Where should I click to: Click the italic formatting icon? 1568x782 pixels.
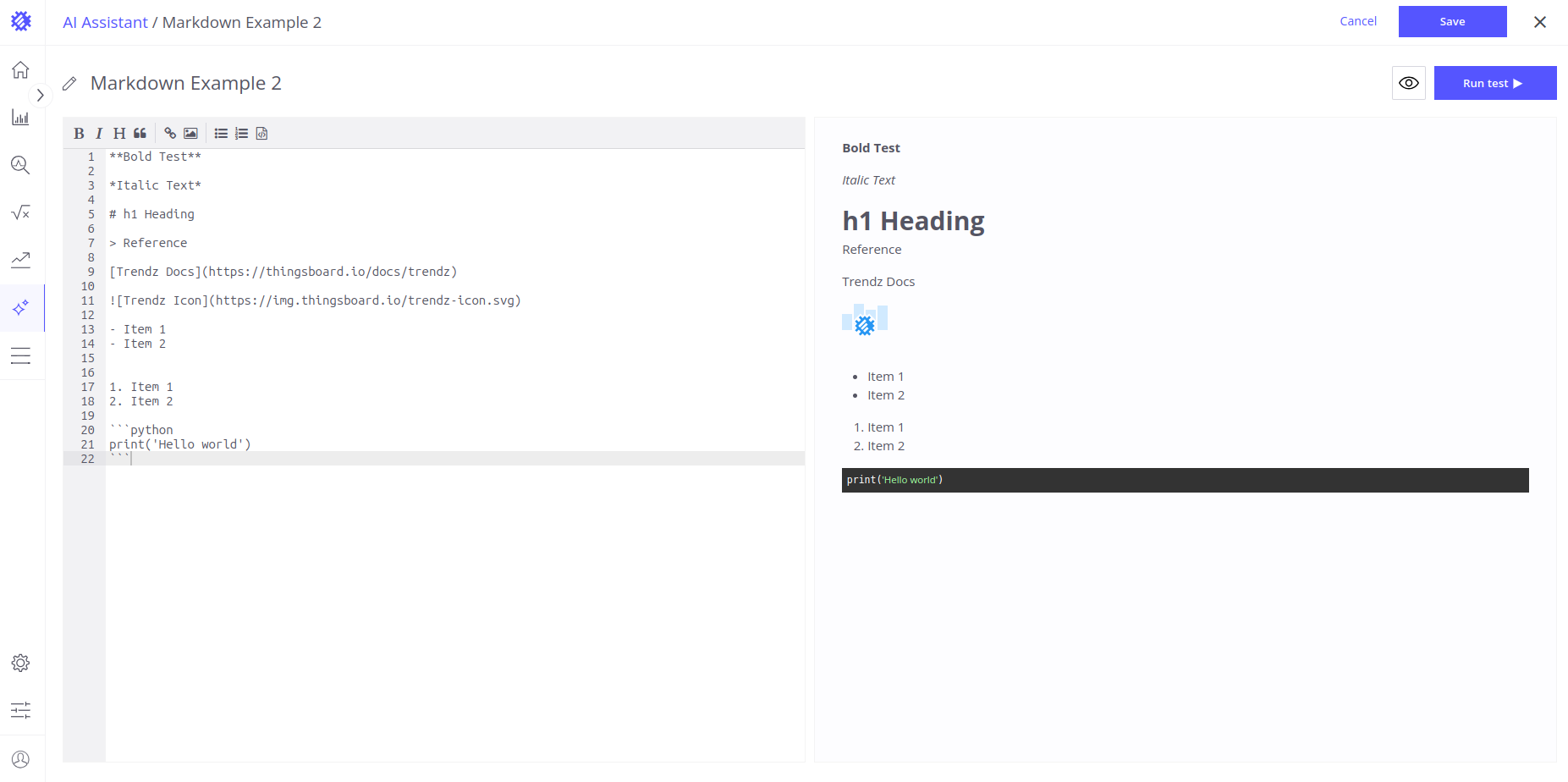point(99,134)
